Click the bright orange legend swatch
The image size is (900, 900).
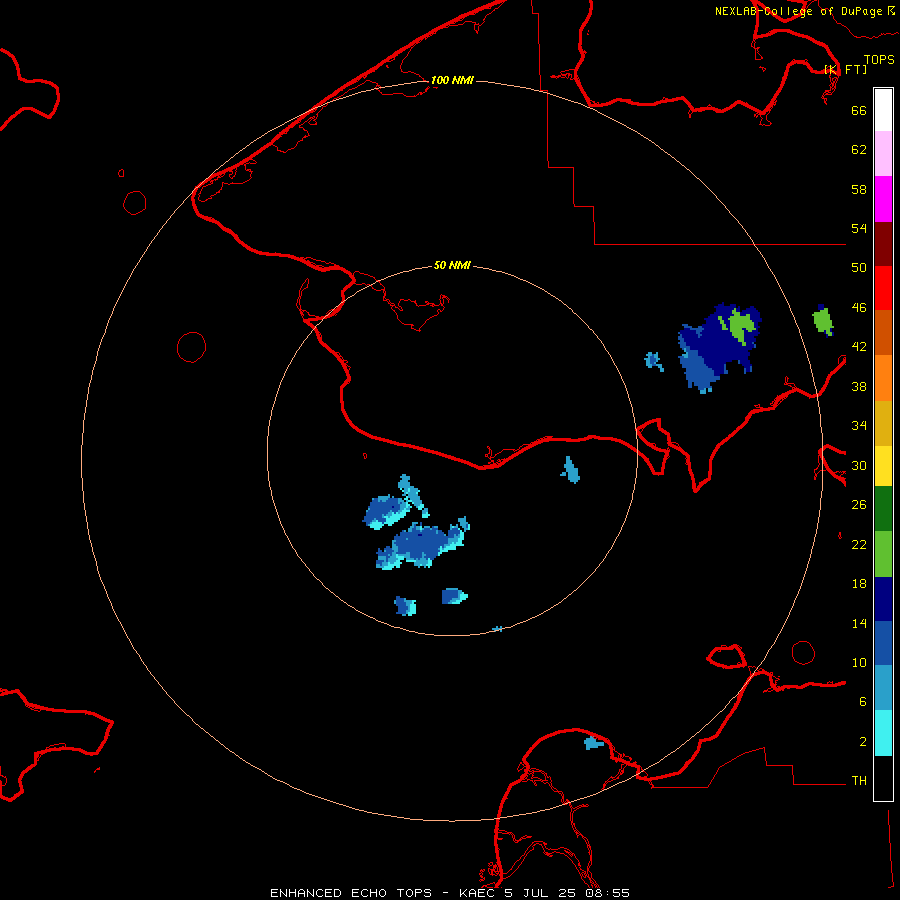point(883,378)
